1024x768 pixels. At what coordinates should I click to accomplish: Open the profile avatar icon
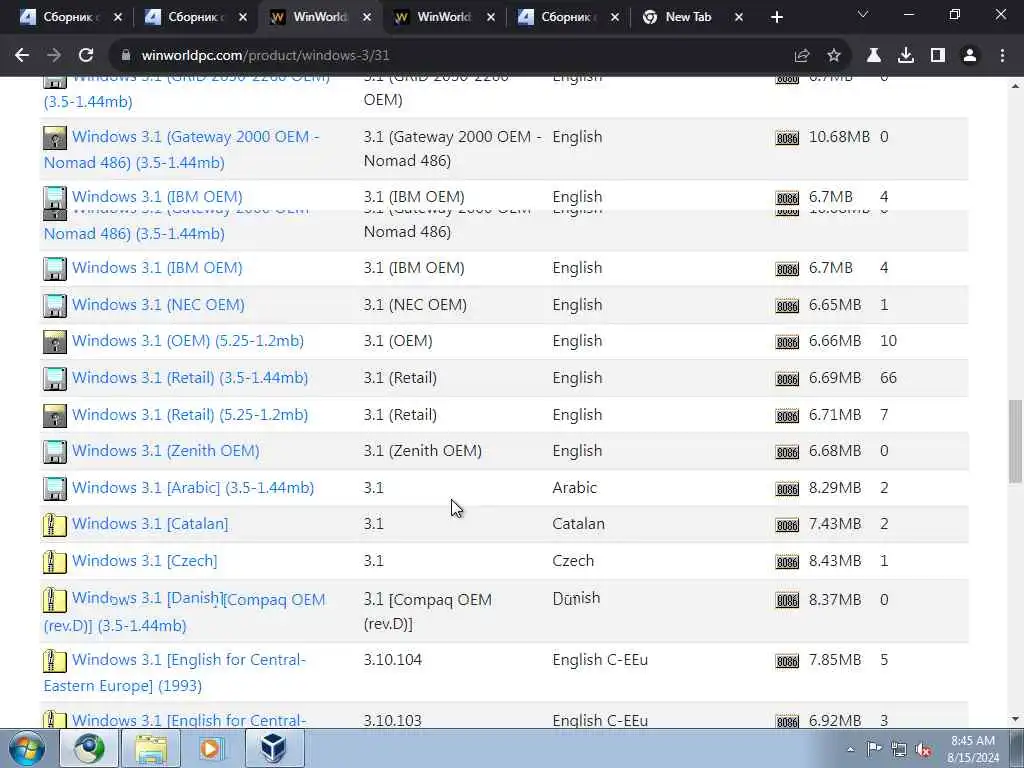point(970,56)
